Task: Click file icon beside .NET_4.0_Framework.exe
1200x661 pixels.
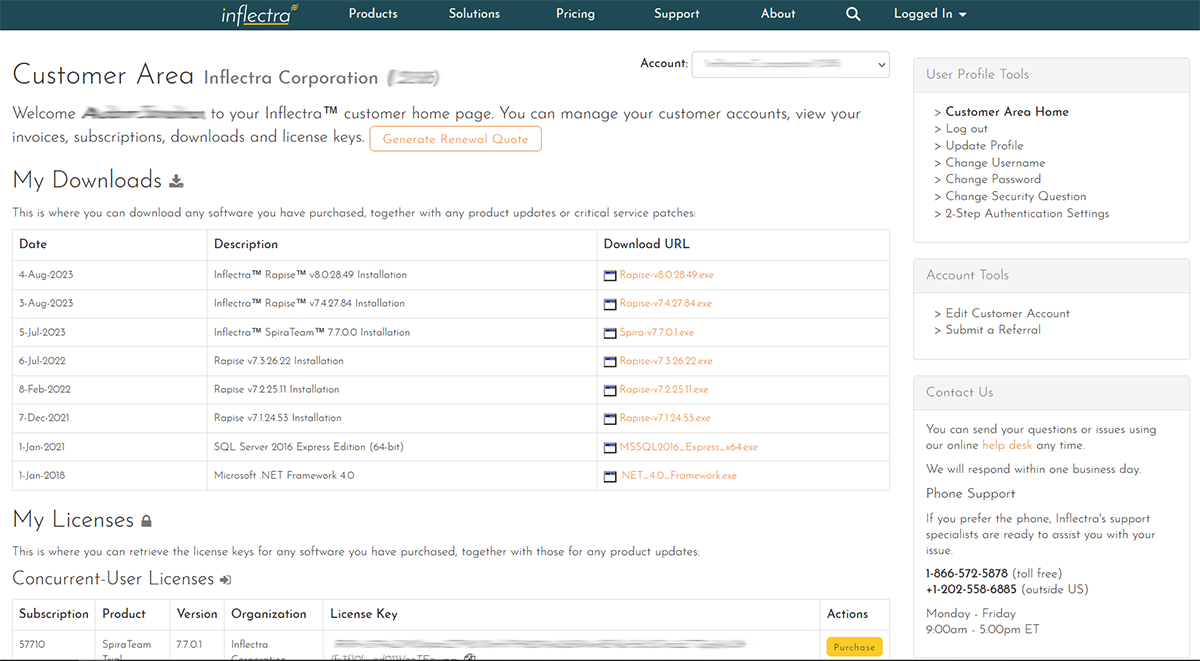Action: (x=610, y=476)
